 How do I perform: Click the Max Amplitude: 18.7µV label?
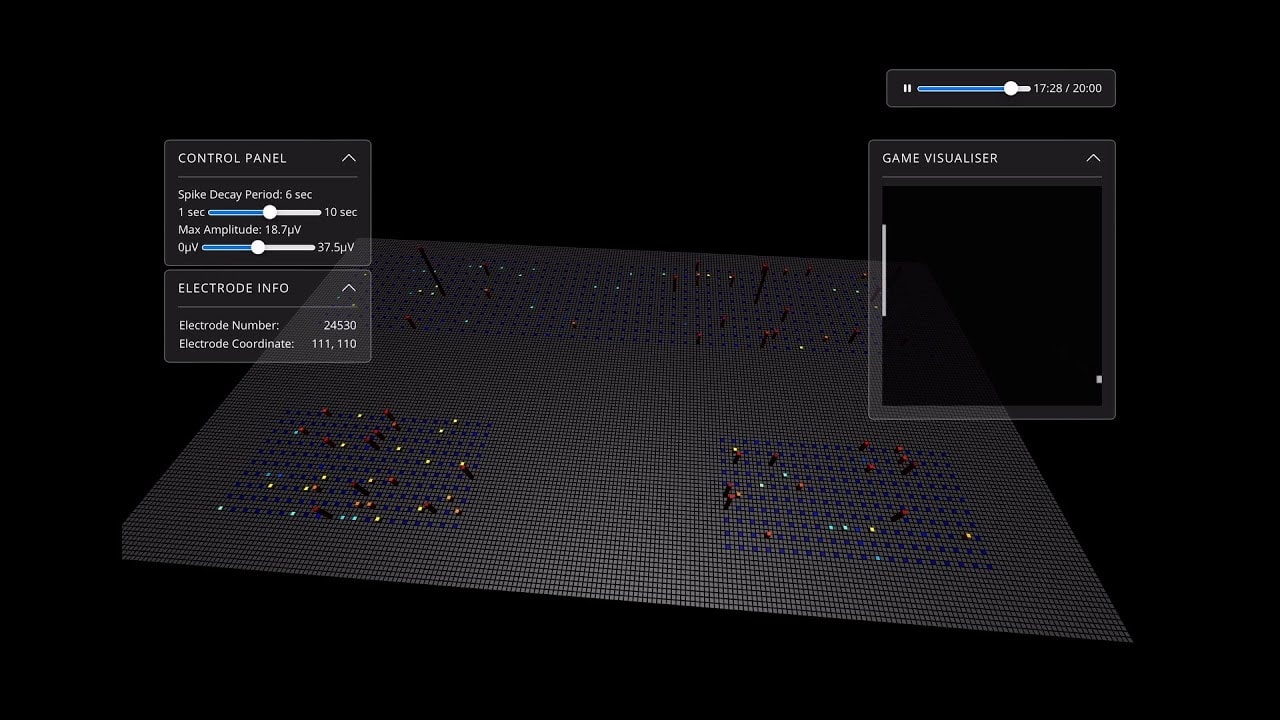pyautogui.click(x=242, y=230)
